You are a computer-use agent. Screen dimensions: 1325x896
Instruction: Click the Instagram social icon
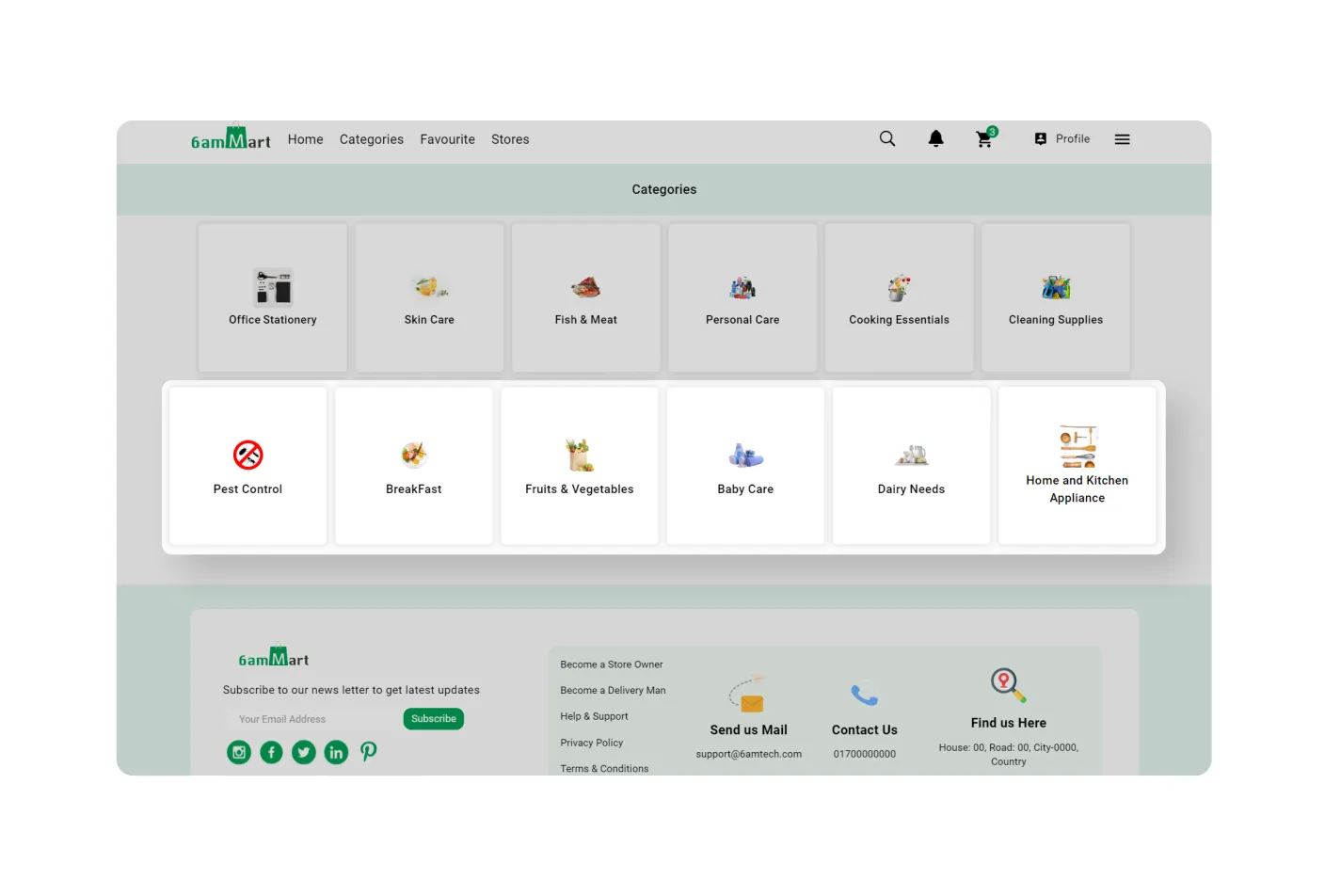click(239, 752)
